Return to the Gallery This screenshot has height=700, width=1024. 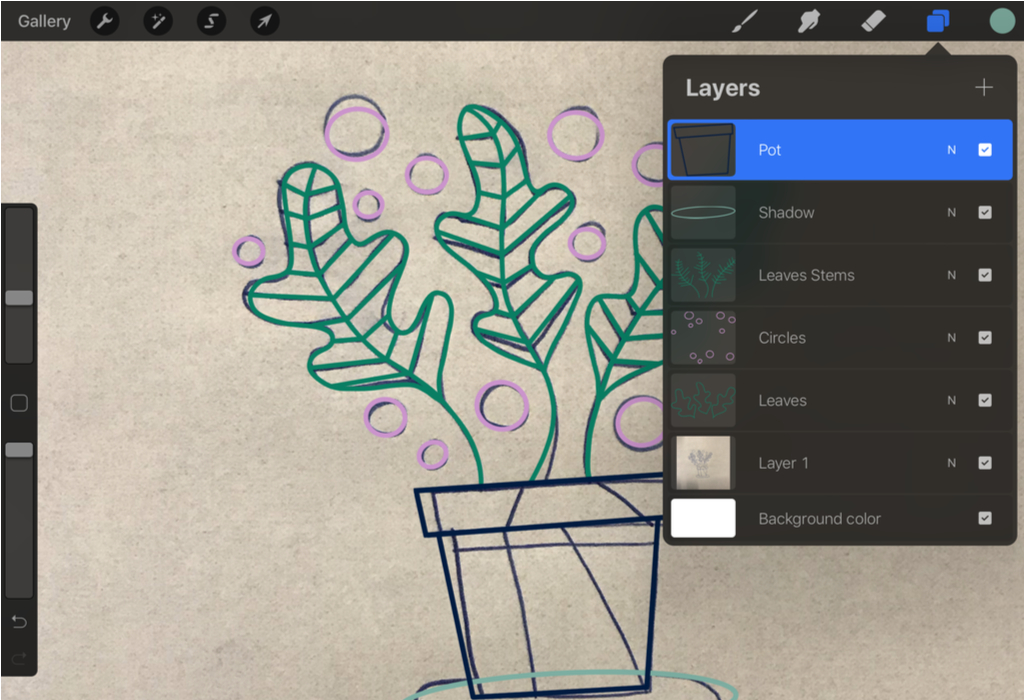click(43, 21)
